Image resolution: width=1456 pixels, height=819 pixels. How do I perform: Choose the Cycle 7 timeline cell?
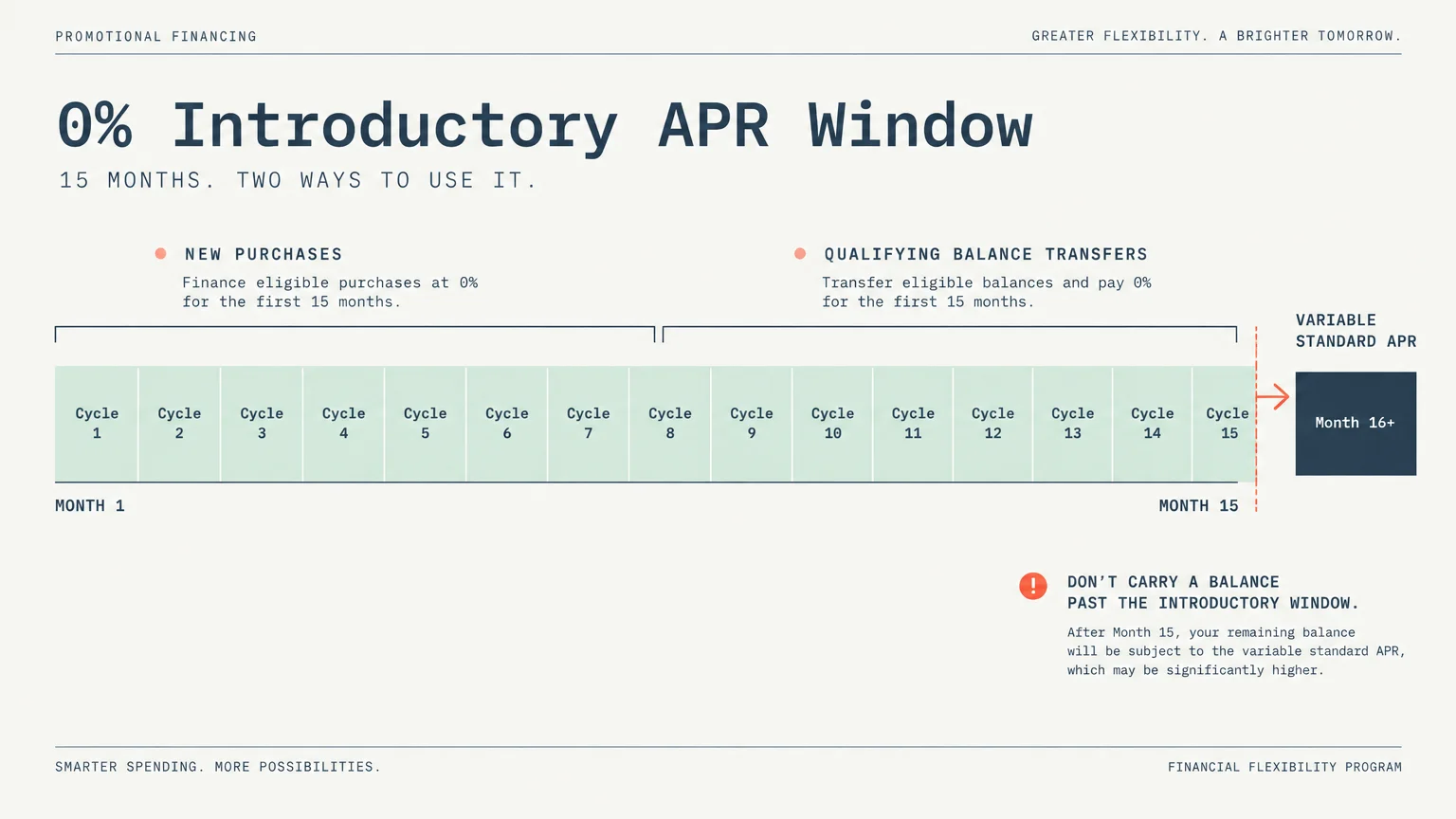tap(589, 424)
